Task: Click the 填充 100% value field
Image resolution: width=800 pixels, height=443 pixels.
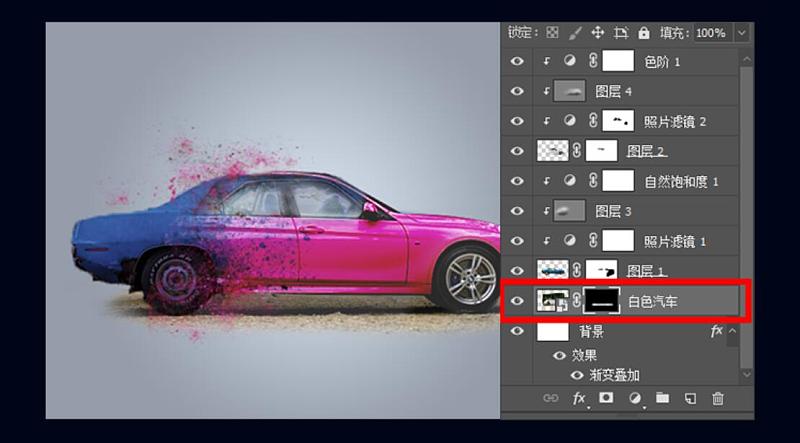Action: 711,33
